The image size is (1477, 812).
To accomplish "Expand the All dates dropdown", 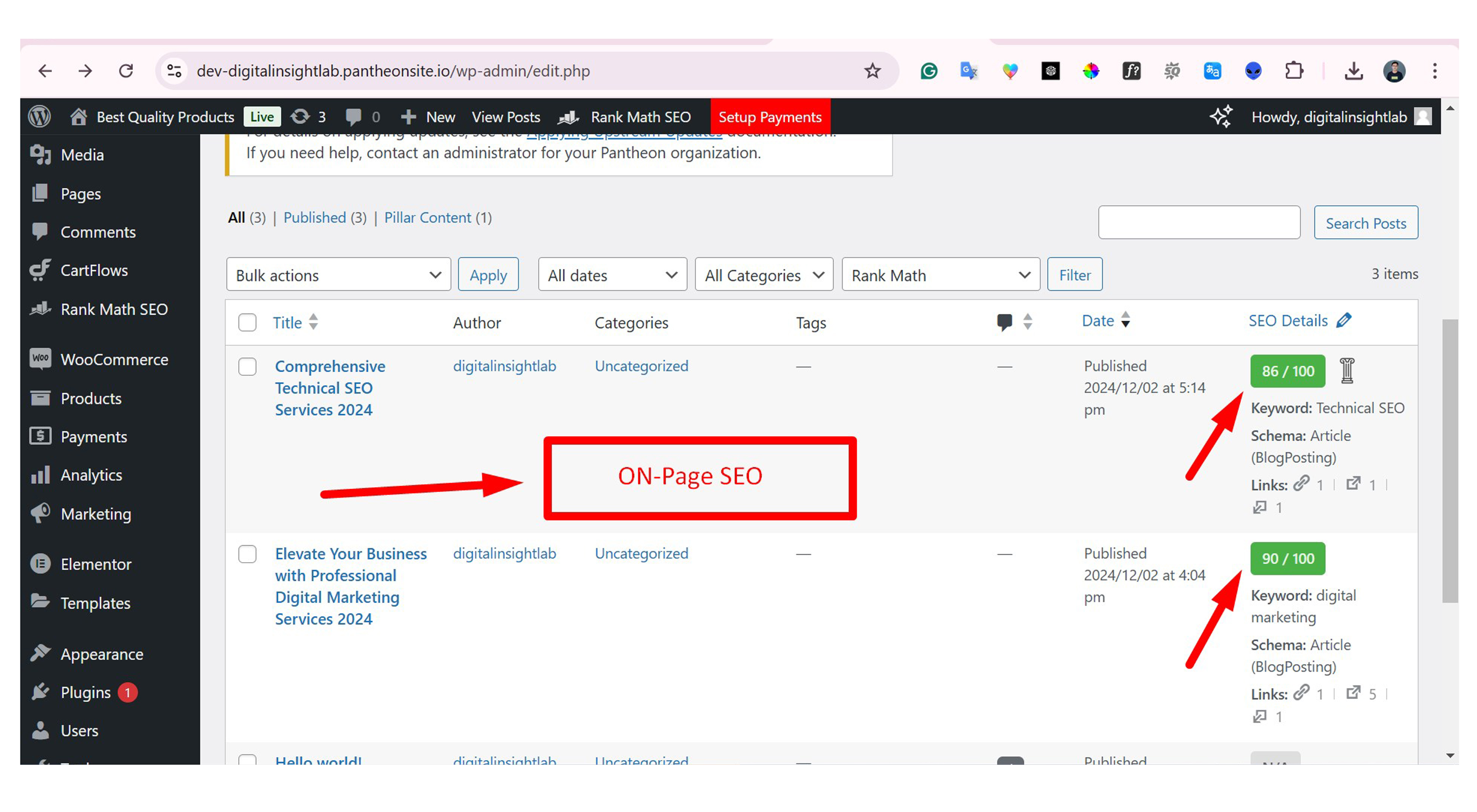I will 611,275.
